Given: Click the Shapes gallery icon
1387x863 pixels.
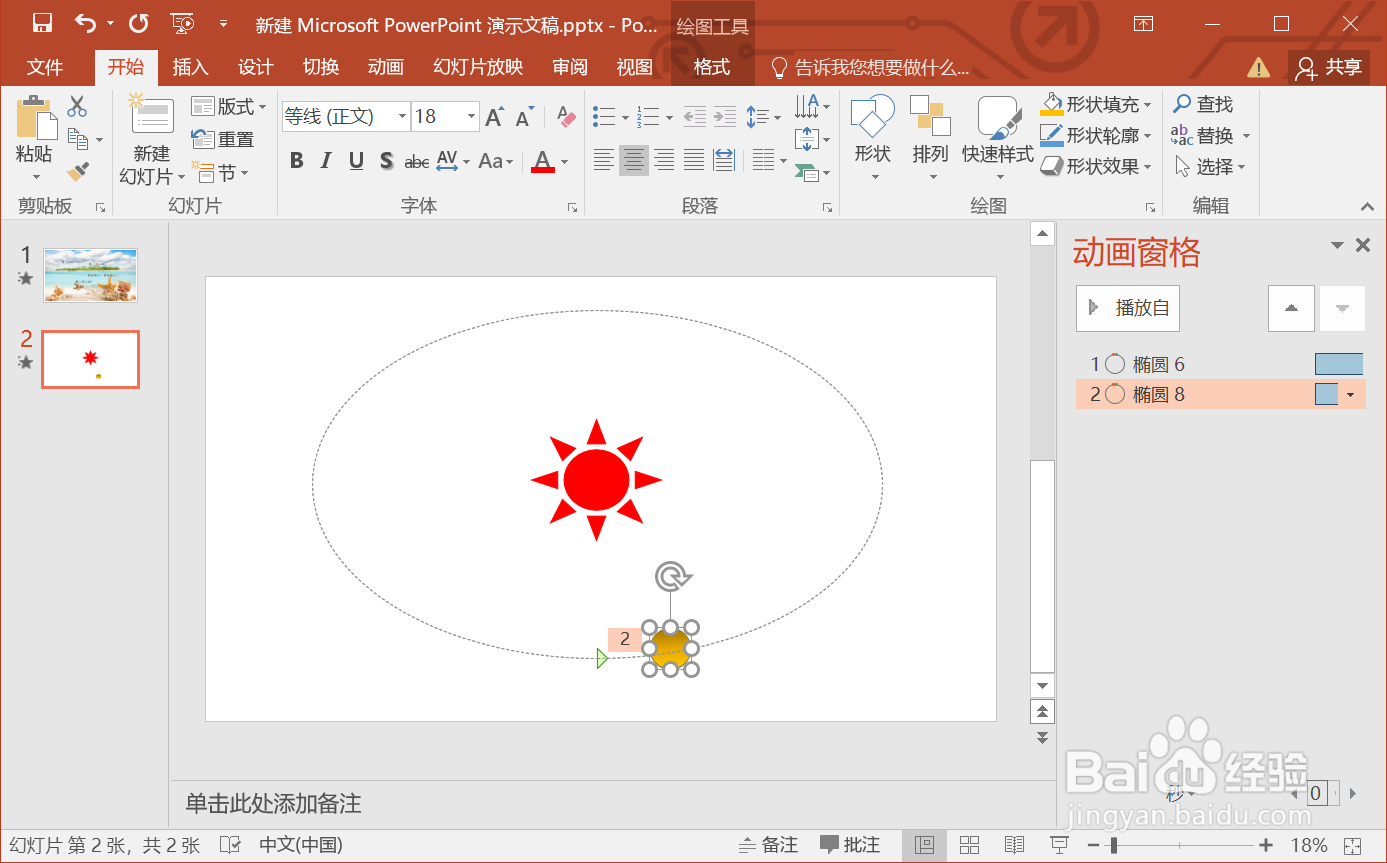Looking at the screenshot, I should point(872,117).
